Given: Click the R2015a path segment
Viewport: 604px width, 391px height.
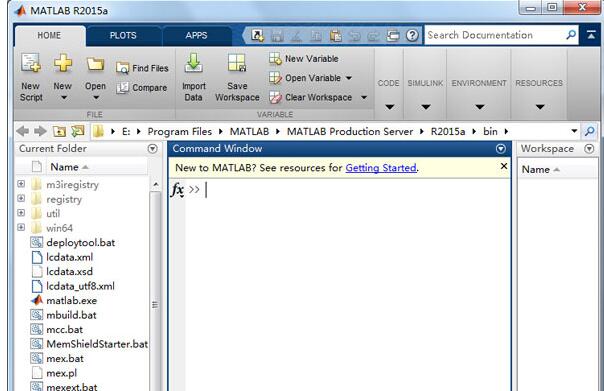Looking at the screenshot, I should 448,132.
